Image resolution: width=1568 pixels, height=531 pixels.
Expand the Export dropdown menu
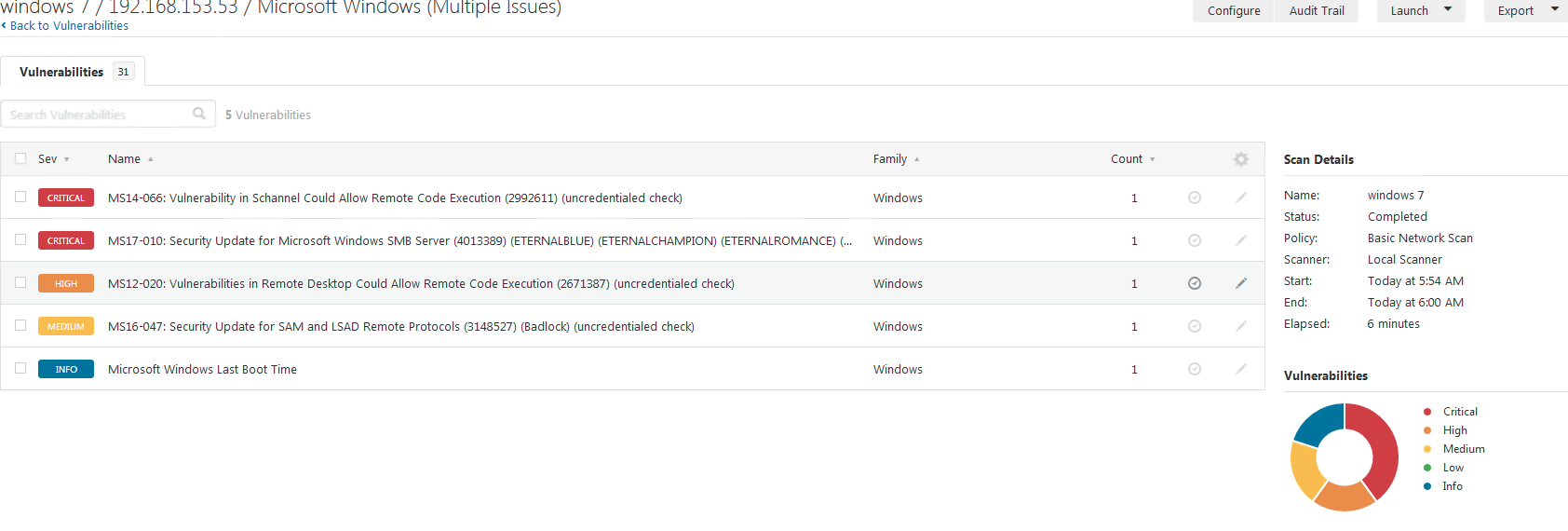pyautogui.click(x=1554, y=9)
